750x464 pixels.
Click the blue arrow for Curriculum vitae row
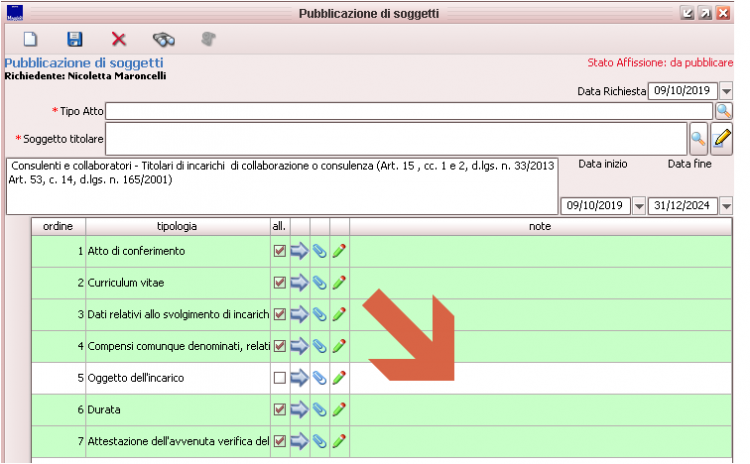pos(300,283)
